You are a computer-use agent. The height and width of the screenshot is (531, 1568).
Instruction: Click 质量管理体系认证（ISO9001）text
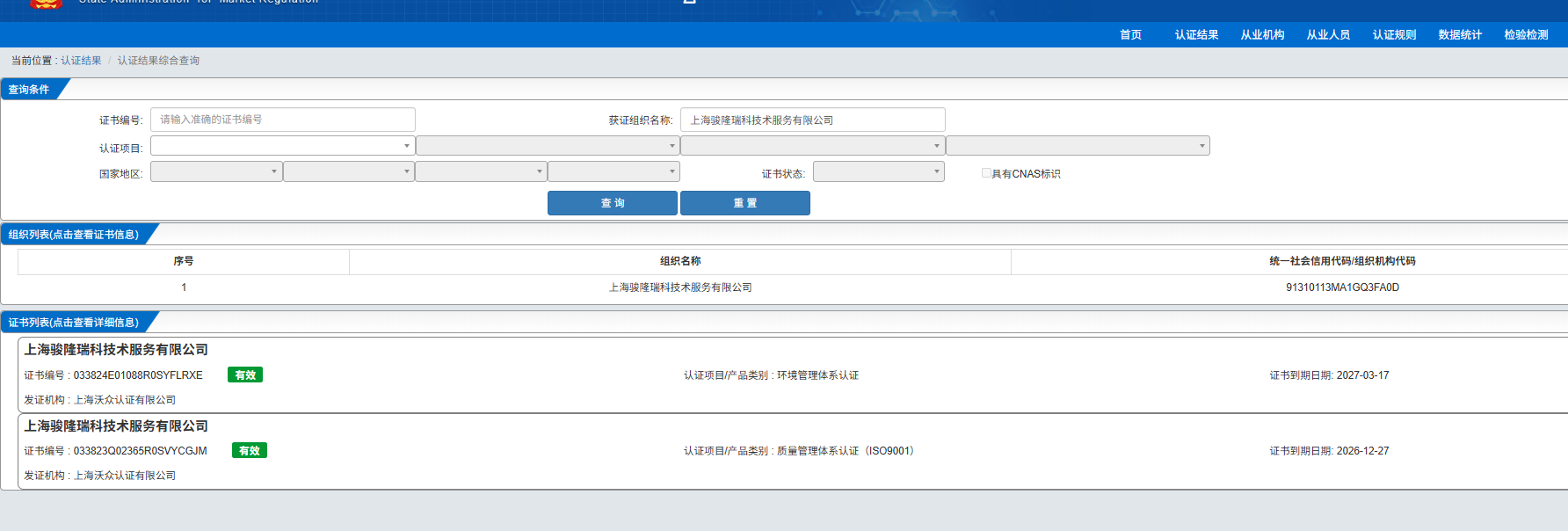click(847, 451)
